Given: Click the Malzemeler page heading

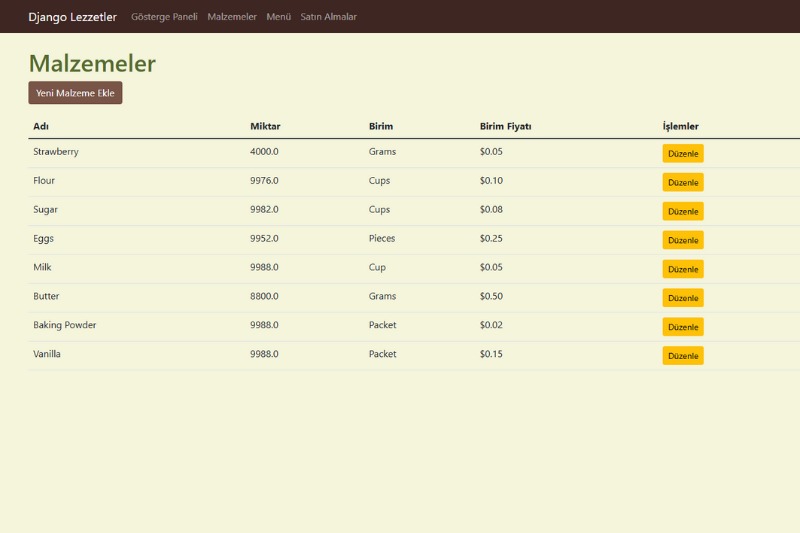Looking at the screenshot, I should pyautogui.click(x=92, y=63).
